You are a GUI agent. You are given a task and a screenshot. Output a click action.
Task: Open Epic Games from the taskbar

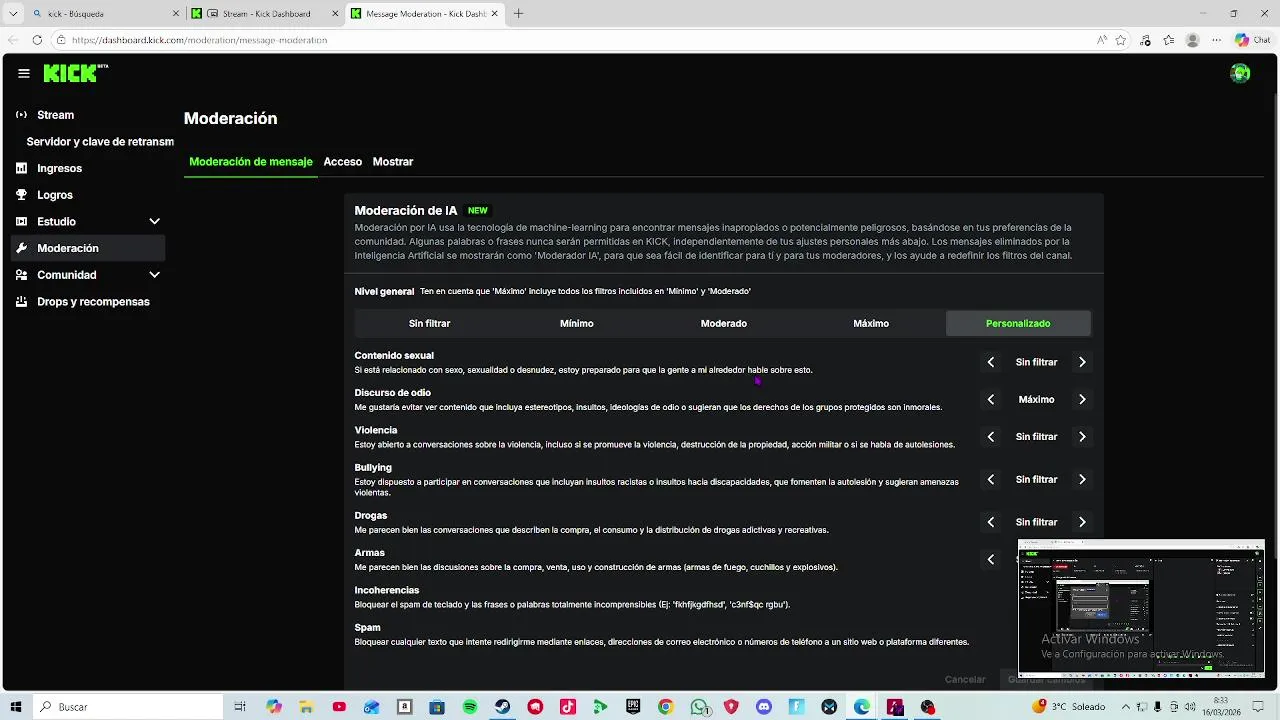633,707
